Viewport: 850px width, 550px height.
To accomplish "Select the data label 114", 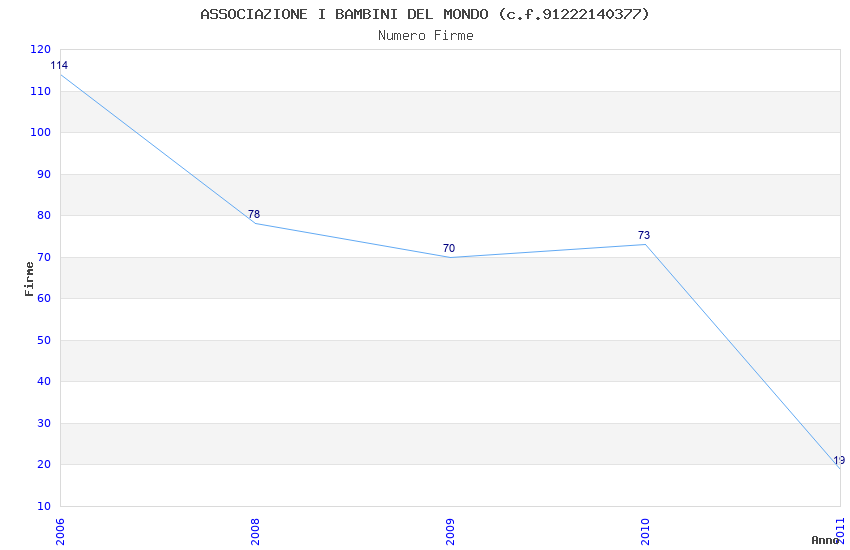I will (59, 66).
